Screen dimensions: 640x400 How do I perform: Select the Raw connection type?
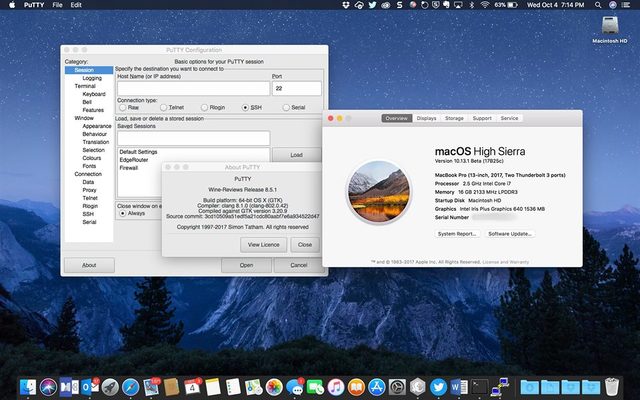pyautogui.click(x=122, y=107)
